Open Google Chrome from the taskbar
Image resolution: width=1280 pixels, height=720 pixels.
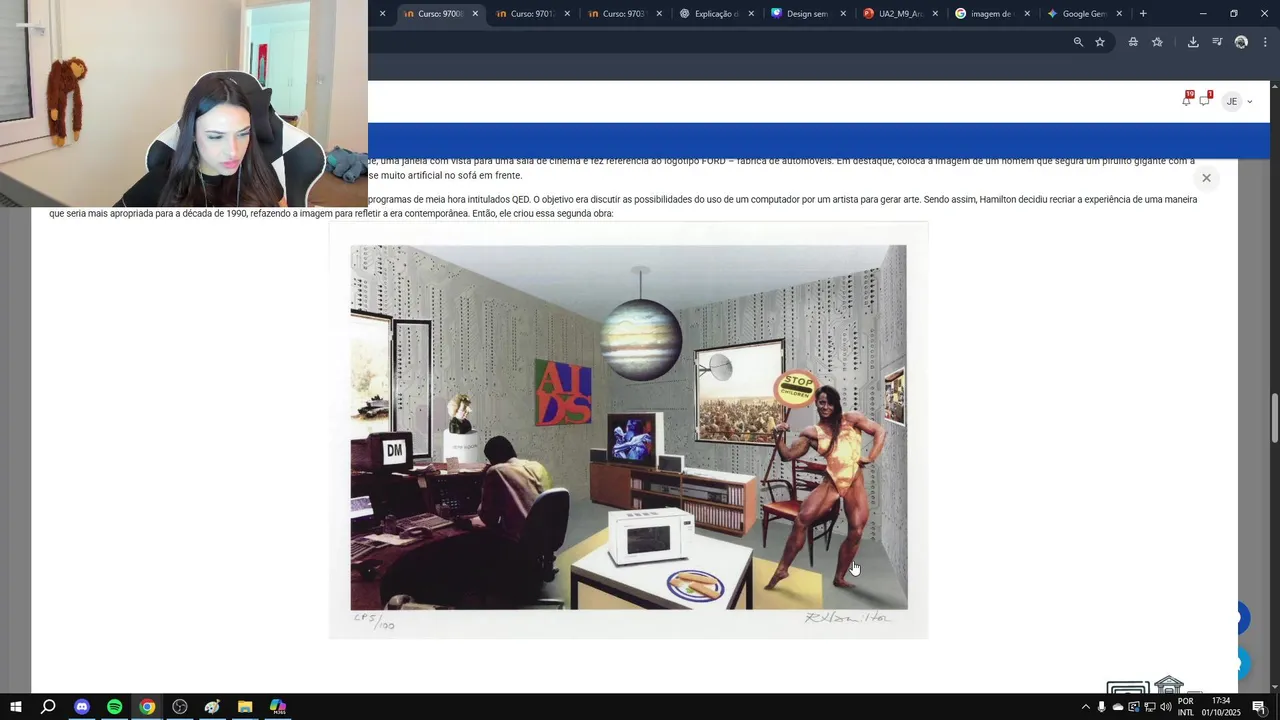[x=147, y=707]
